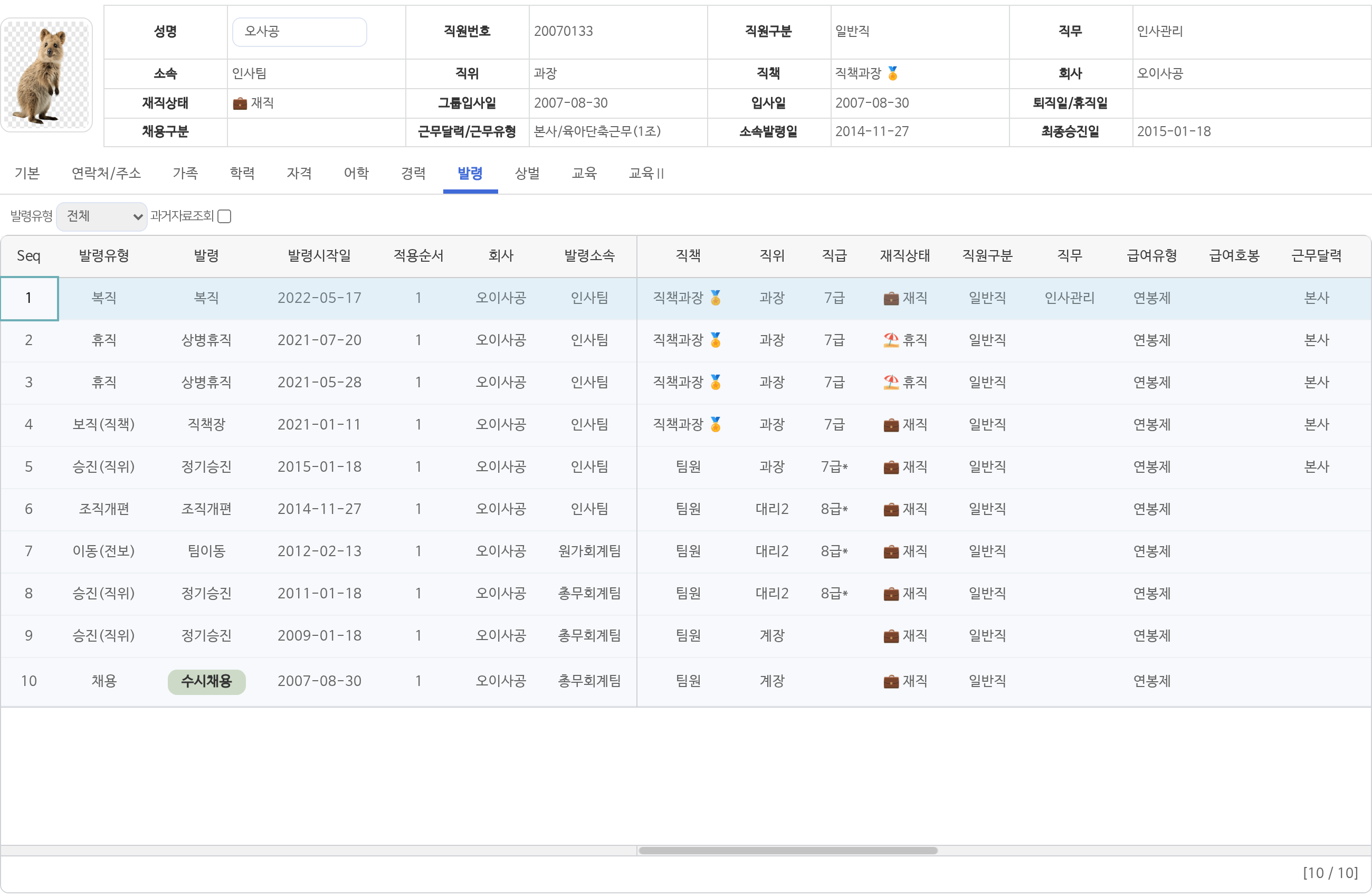Click the 성명 input field showing 오사공
The width and height of the screenshot is (1372, 896).
[x=299, y=32]
